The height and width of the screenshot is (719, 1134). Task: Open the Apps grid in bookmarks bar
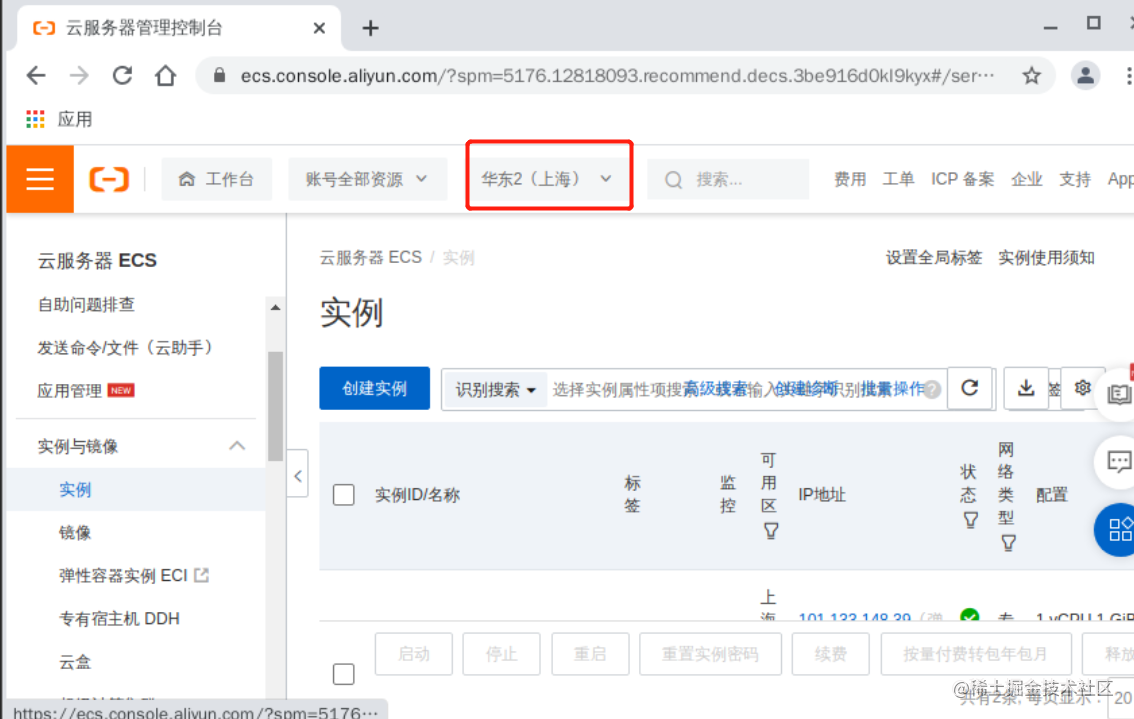click(x=35, y=119)
